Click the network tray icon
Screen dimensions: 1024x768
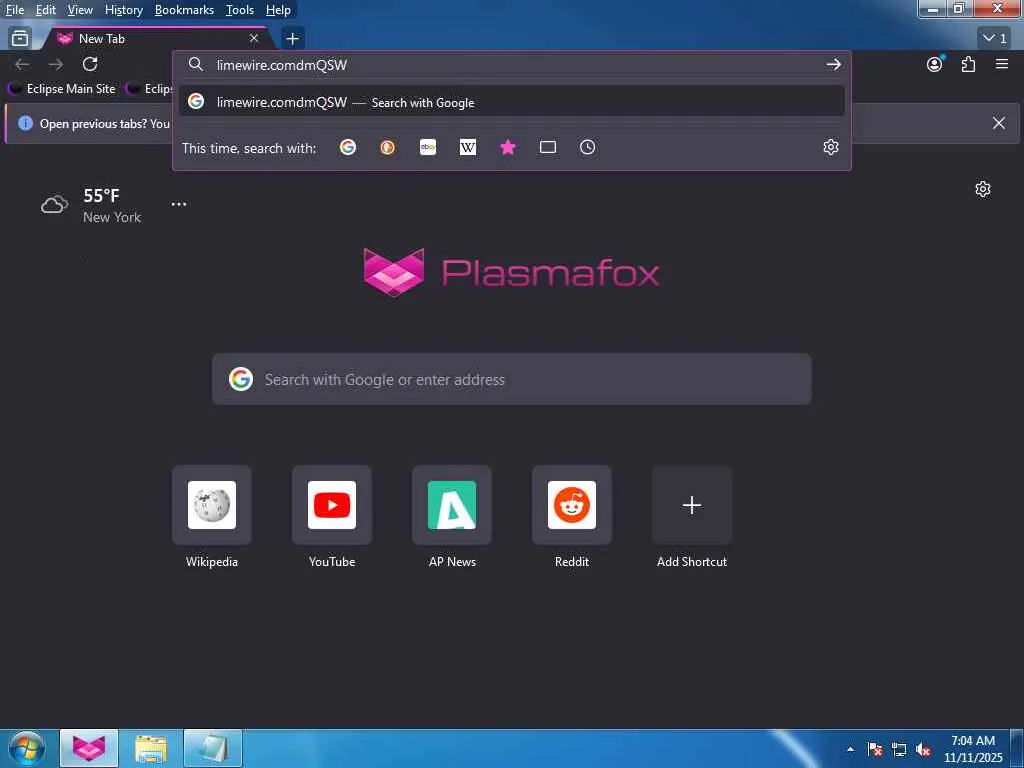[899, 749]
